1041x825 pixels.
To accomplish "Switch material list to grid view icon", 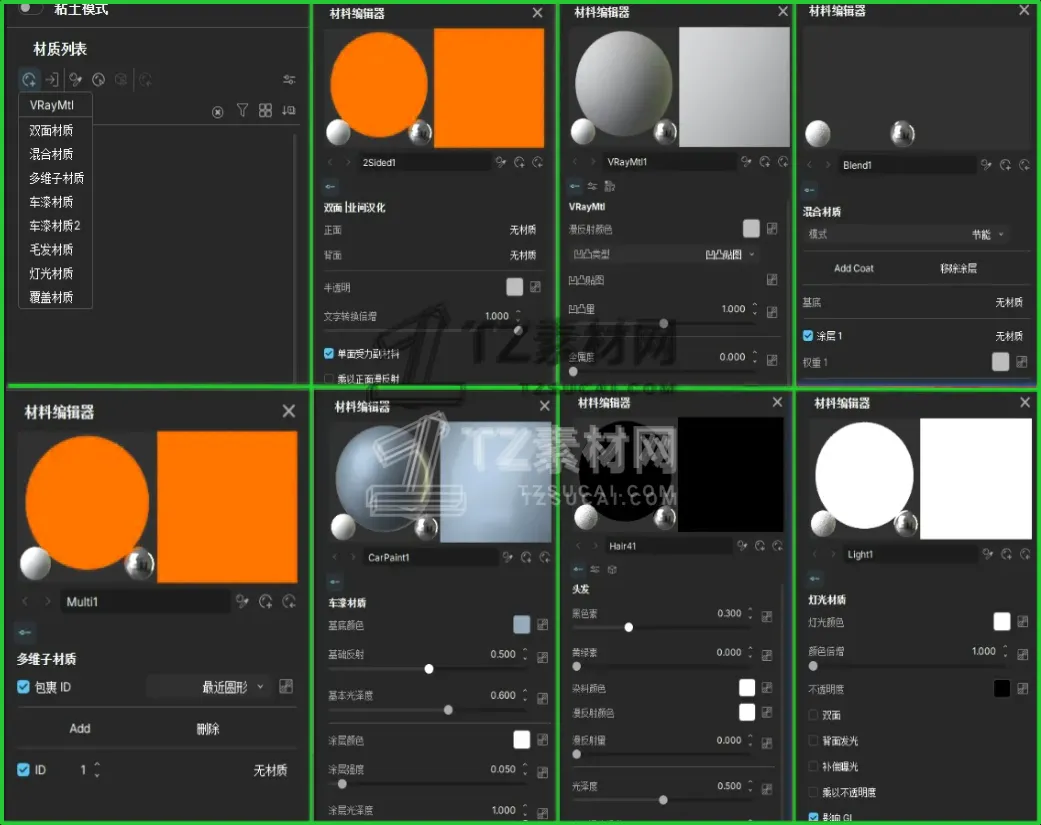I will [265, 110].
